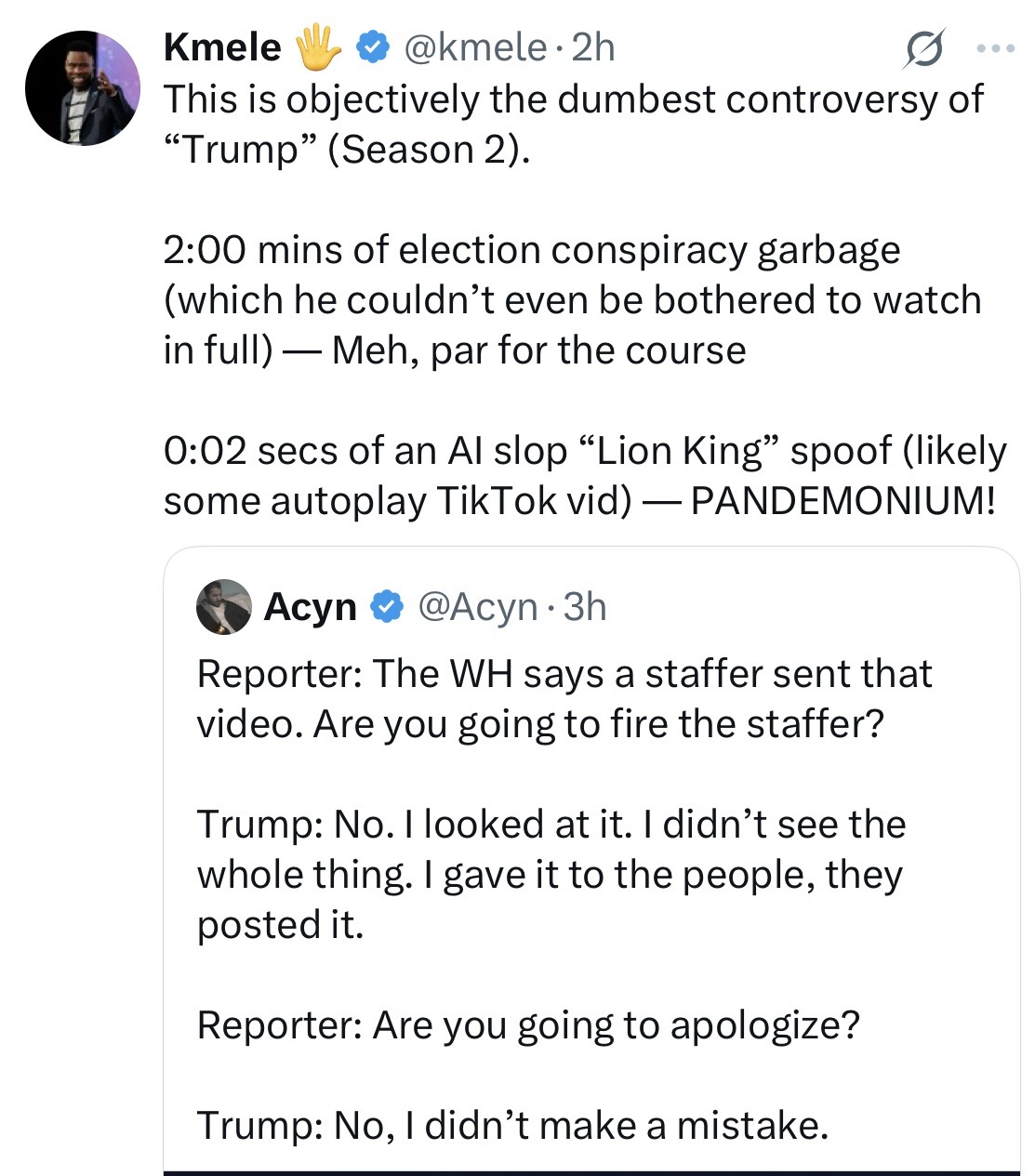Click the 2h timestamp on Kmele's post
The width and height of the screenshot is (1035, 1176).
click(x=592, y=46)
